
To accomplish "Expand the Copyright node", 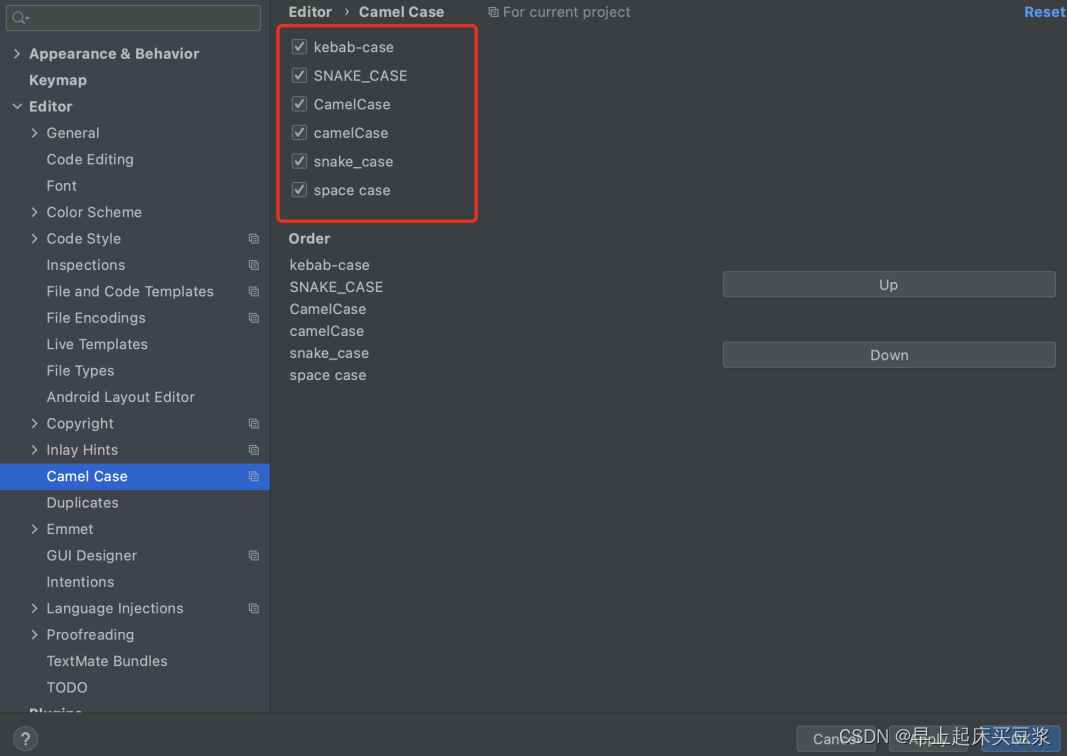I will 35,424.
